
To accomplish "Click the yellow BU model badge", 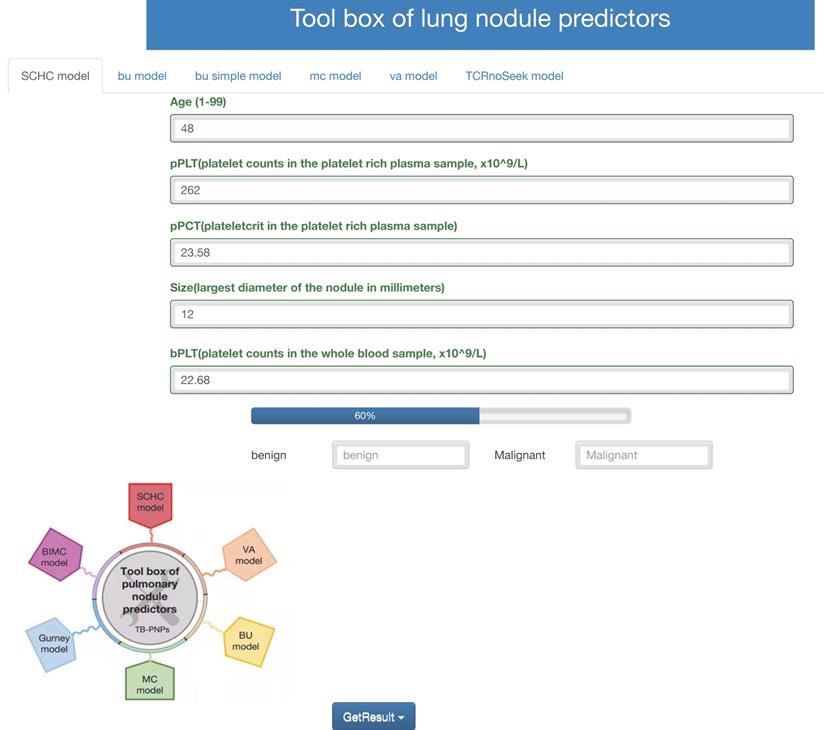I will (246, 640).
